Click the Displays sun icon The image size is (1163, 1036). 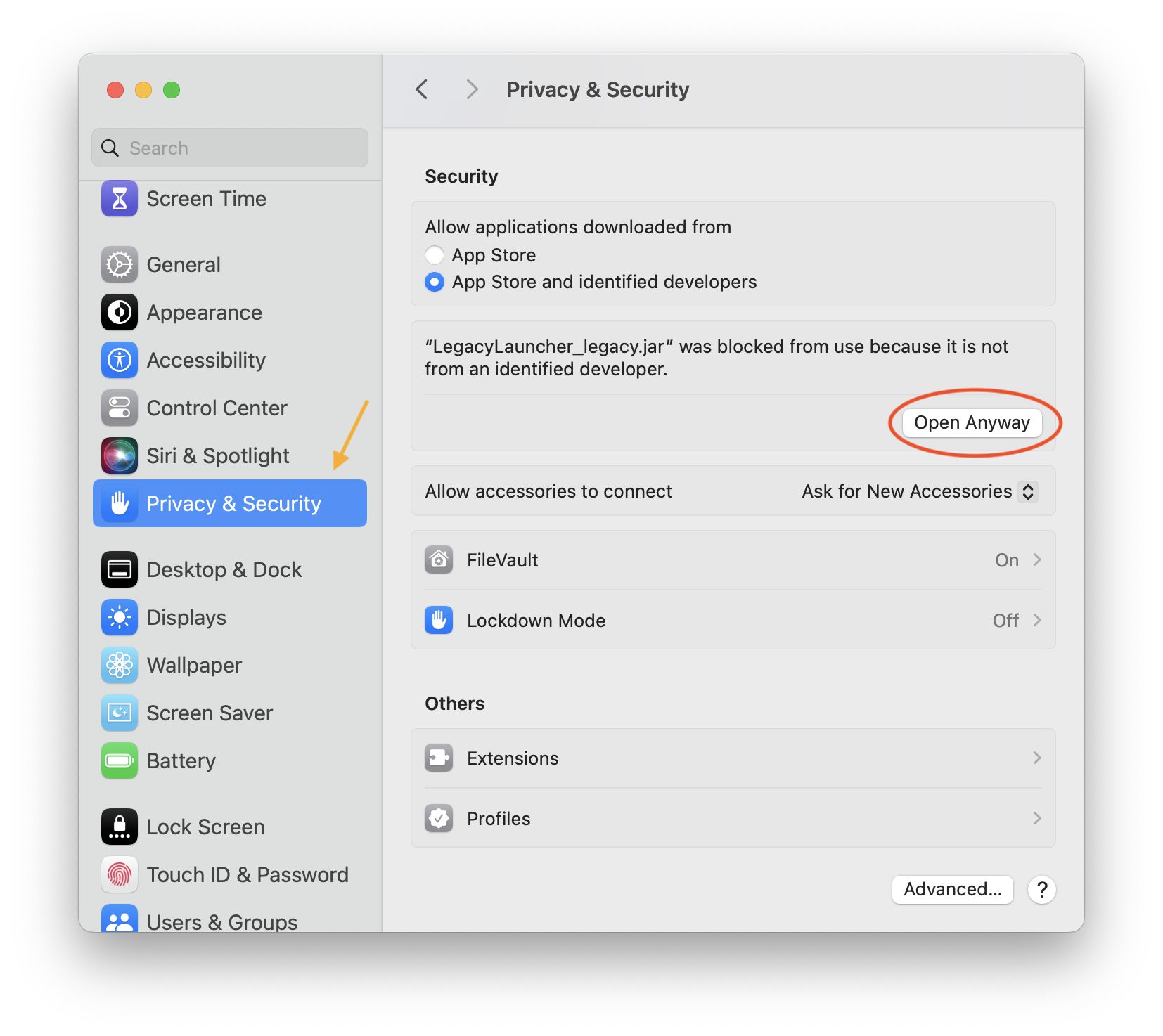(x=120, y=617)
